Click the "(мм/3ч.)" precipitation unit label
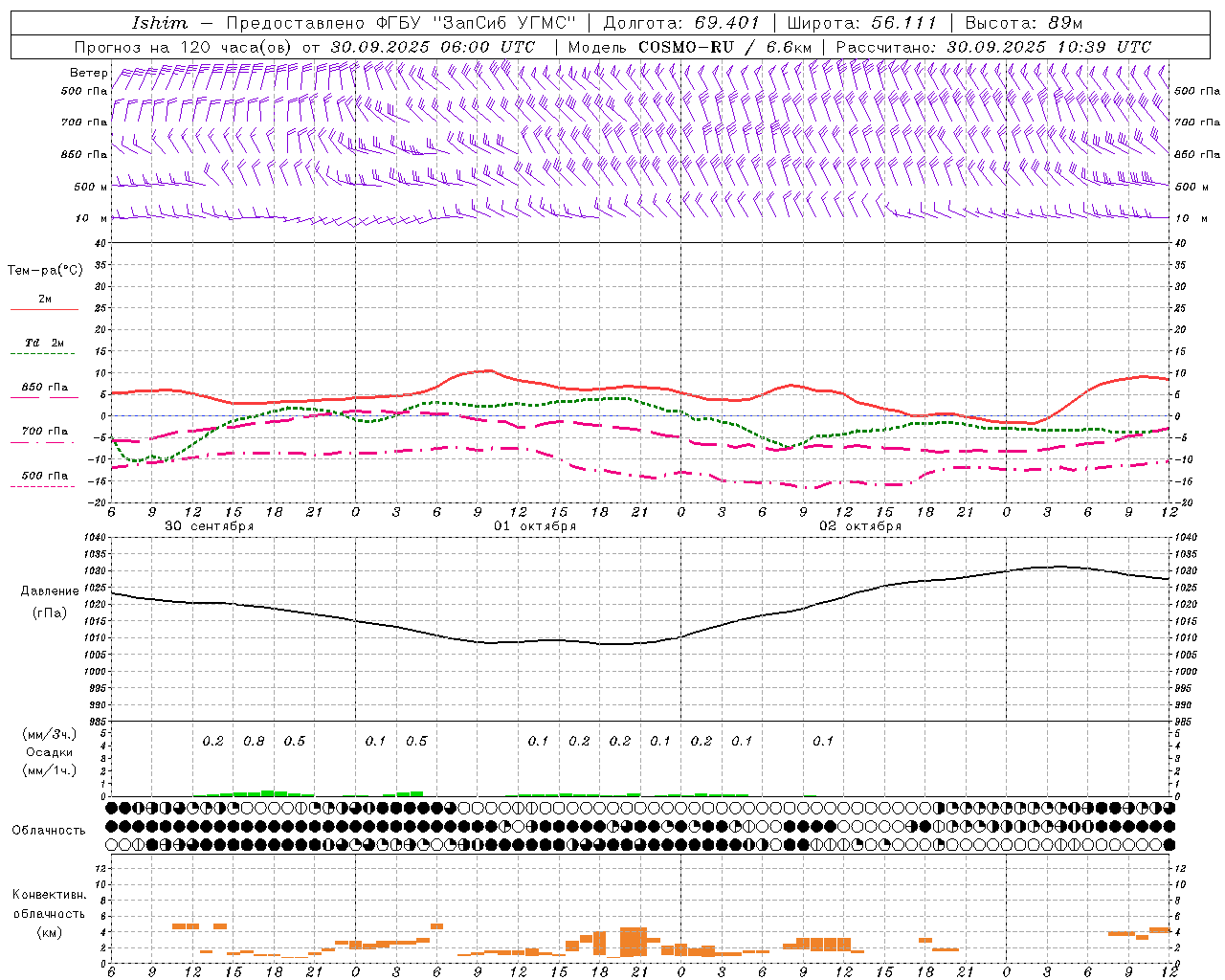The width and height of the screenshot is (1225, 980). [50, 734]
